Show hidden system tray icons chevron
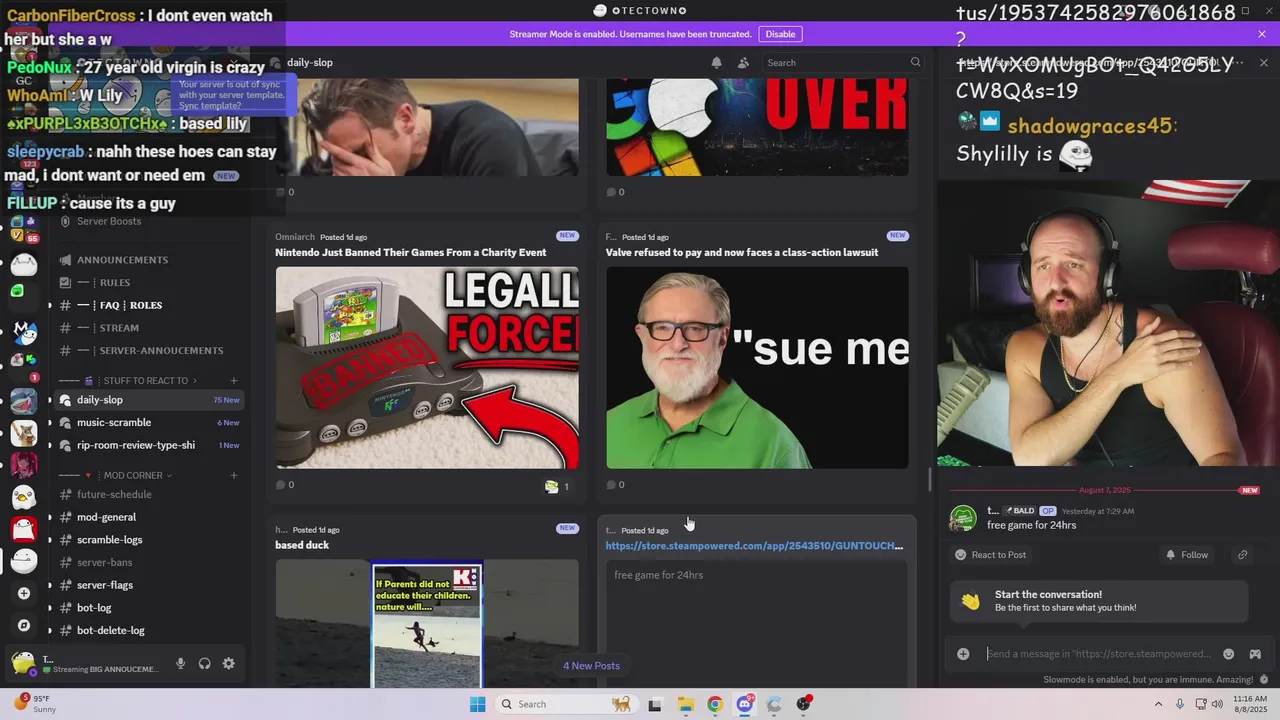Image resolution: width=1280 pixels, height=720 pixels. (1159, 704)
